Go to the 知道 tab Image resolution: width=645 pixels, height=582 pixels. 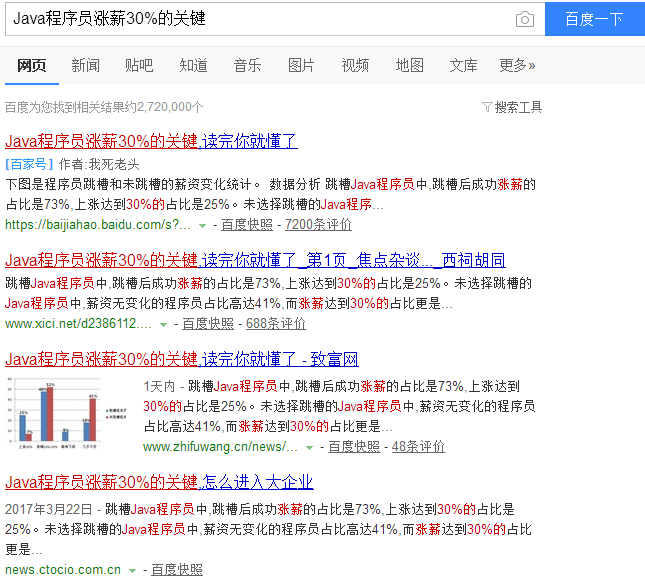pos(193,65)
